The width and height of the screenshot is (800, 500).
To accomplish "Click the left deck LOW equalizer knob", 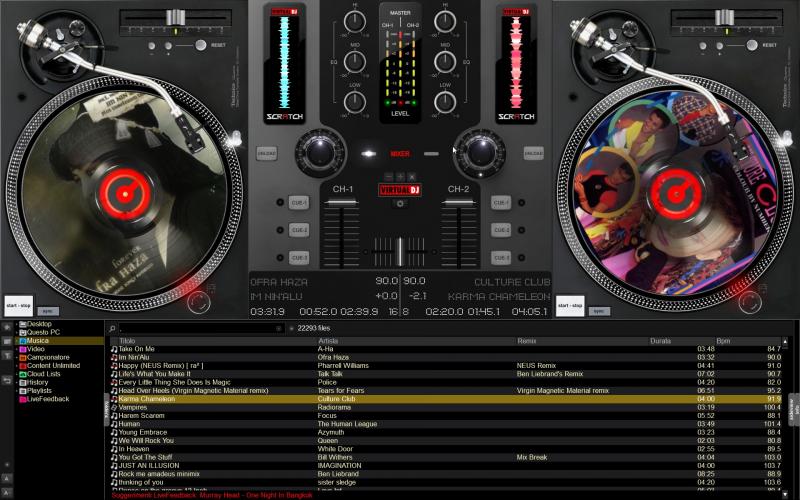I will pos(355,102).
